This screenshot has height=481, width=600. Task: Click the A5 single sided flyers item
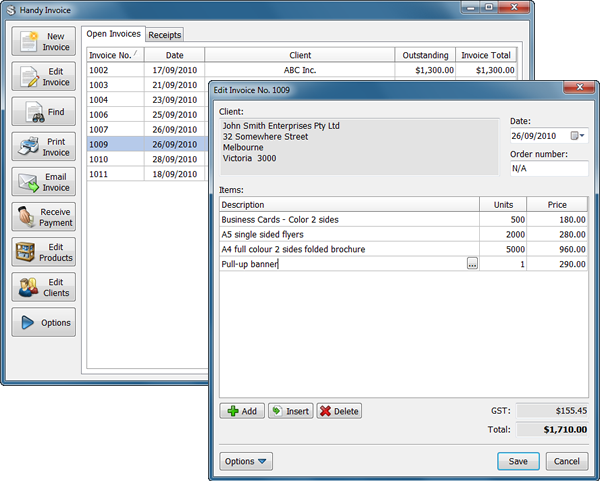[x=349, y=234]
